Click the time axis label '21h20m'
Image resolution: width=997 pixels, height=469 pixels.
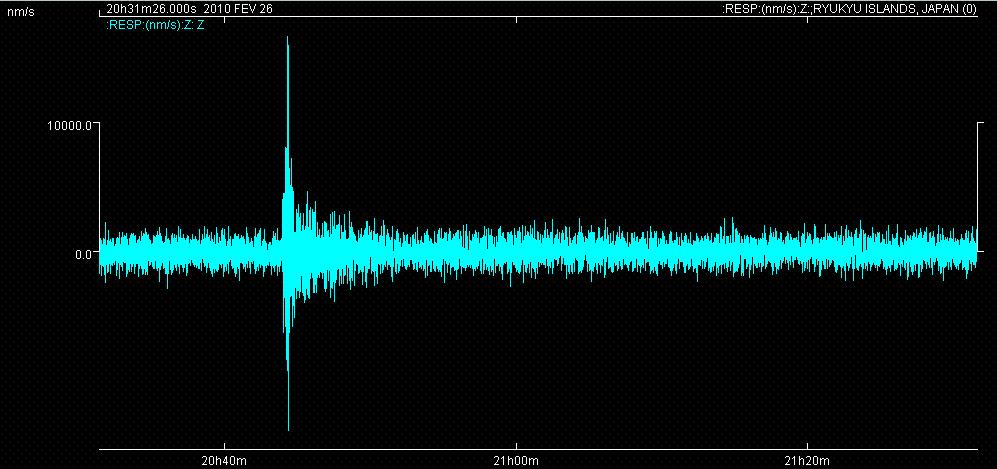[x=807, y=460]
